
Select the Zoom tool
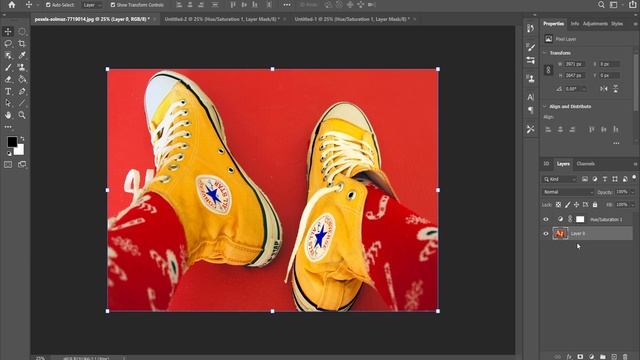tap(22, 115)
